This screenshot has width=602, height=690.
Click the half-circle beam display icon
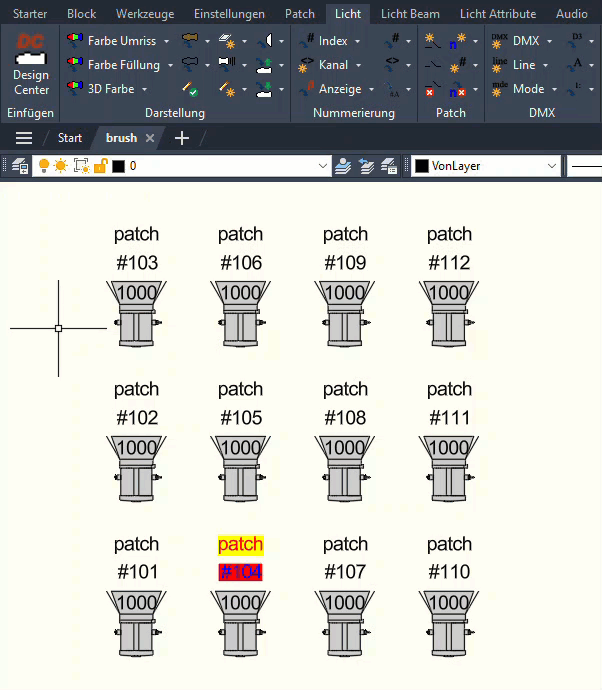coord(265,40)
